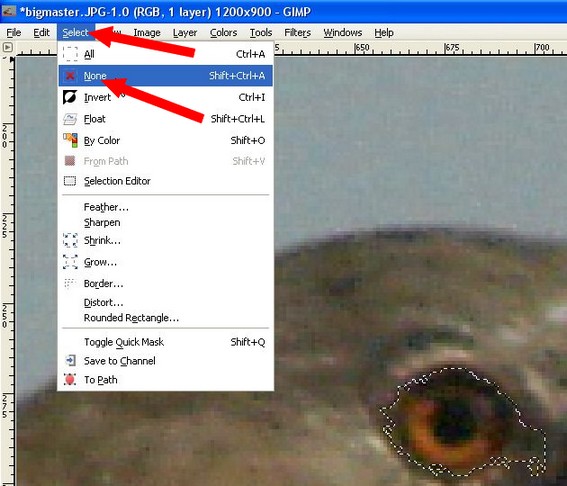Open the Colors menu

point(223,33)
